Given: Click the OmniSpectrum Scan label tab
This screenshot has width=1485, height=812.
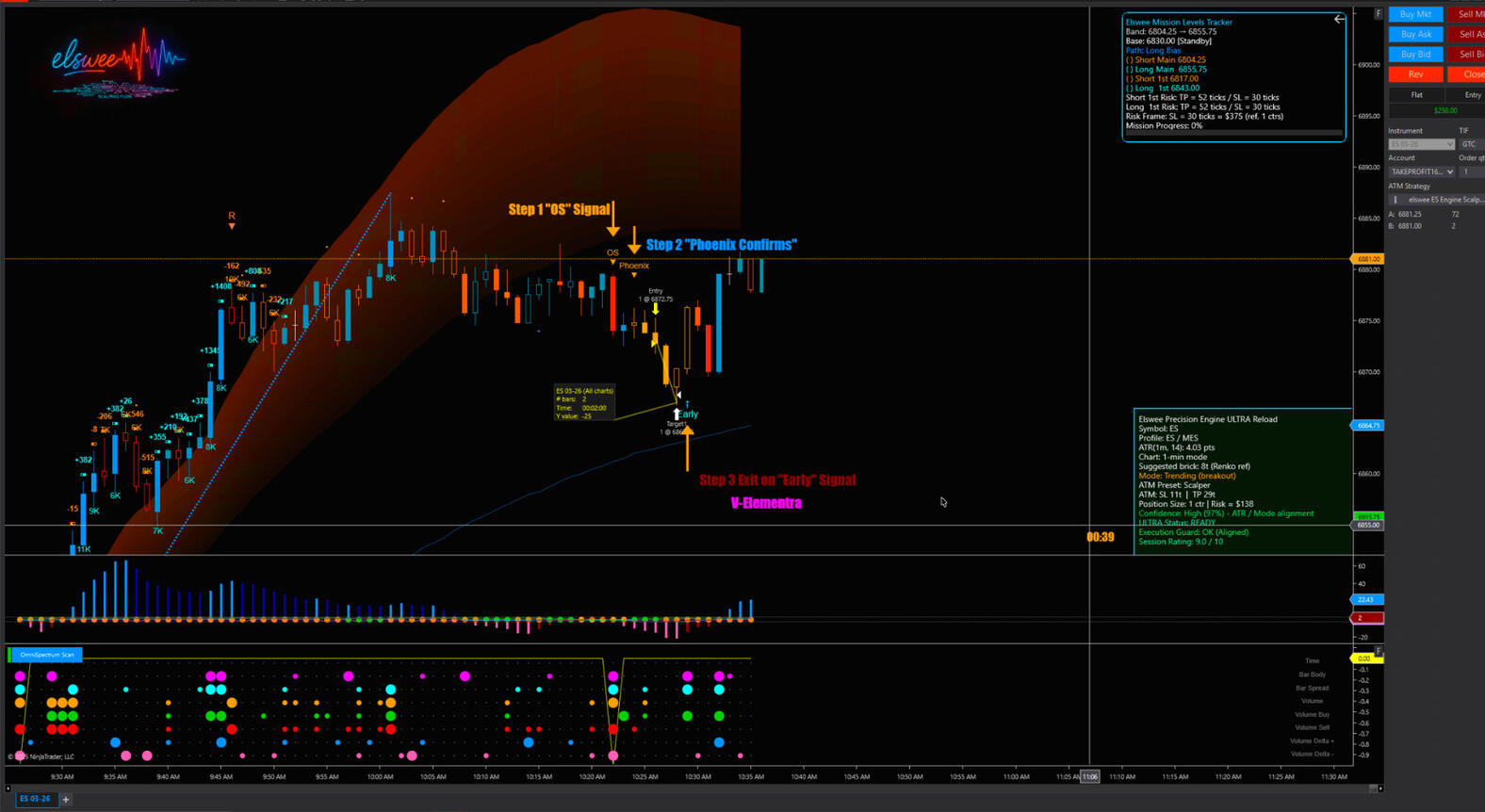Looking at the screenshot, I should point(46,655).
